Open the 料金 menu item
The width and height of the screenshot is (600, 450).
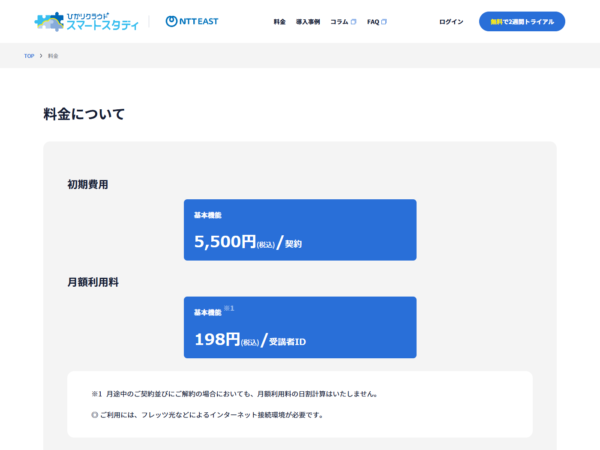[x=279, y=22]
